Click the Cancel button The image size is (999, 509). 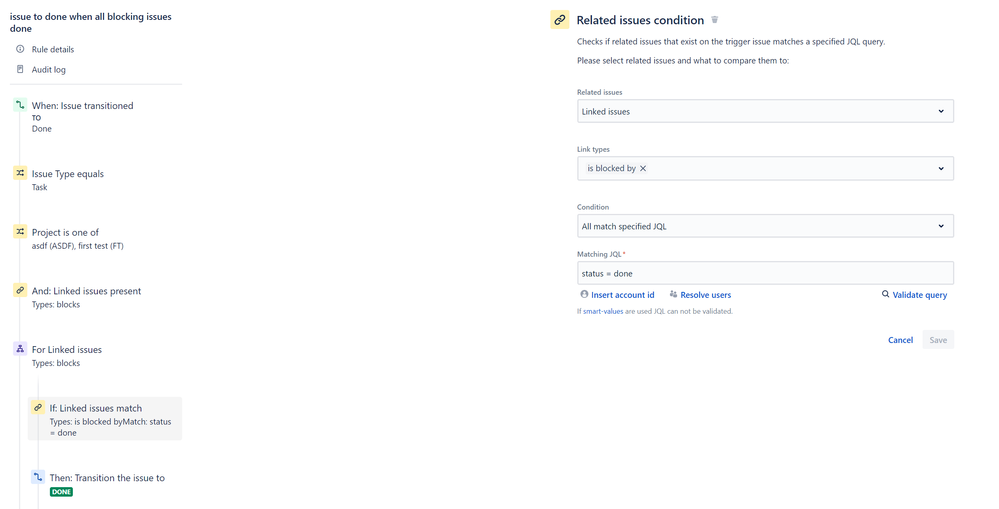[x=900, y=340]
